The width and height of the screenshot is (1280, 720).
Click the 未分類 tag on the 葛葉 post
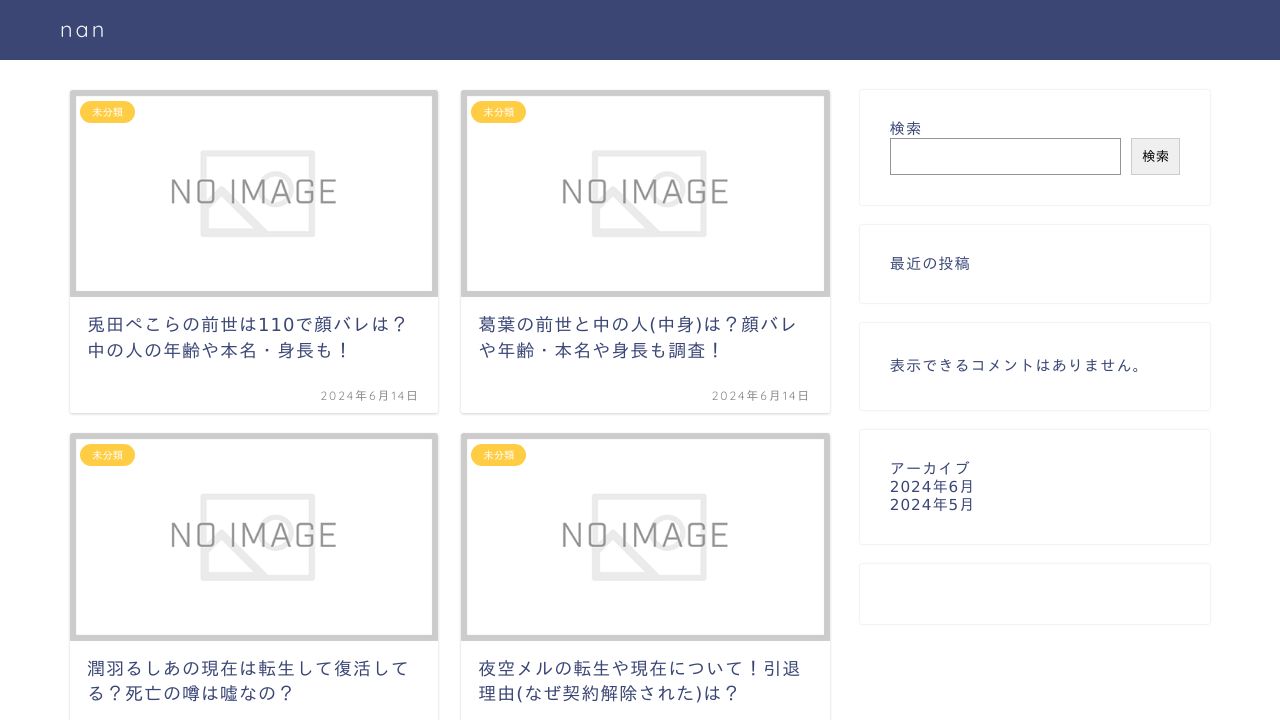pos(498,112)
